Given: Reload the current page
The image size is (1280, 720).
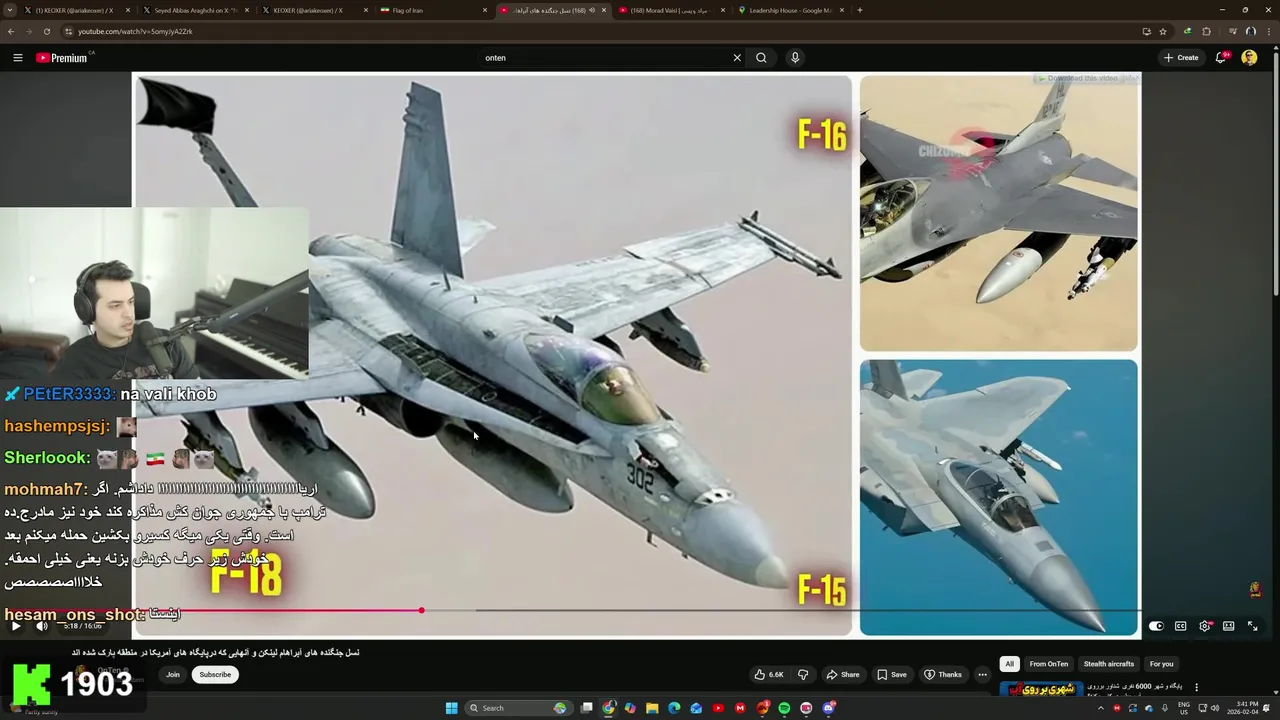Looking at the screenshot, I should (47, 31).
